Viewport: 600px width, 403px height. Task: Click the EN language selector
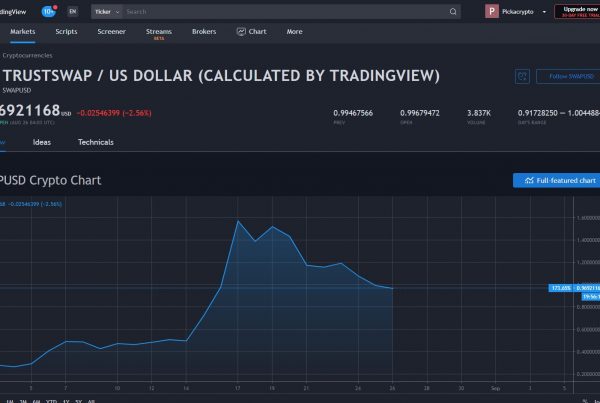(x=73, y=11)
